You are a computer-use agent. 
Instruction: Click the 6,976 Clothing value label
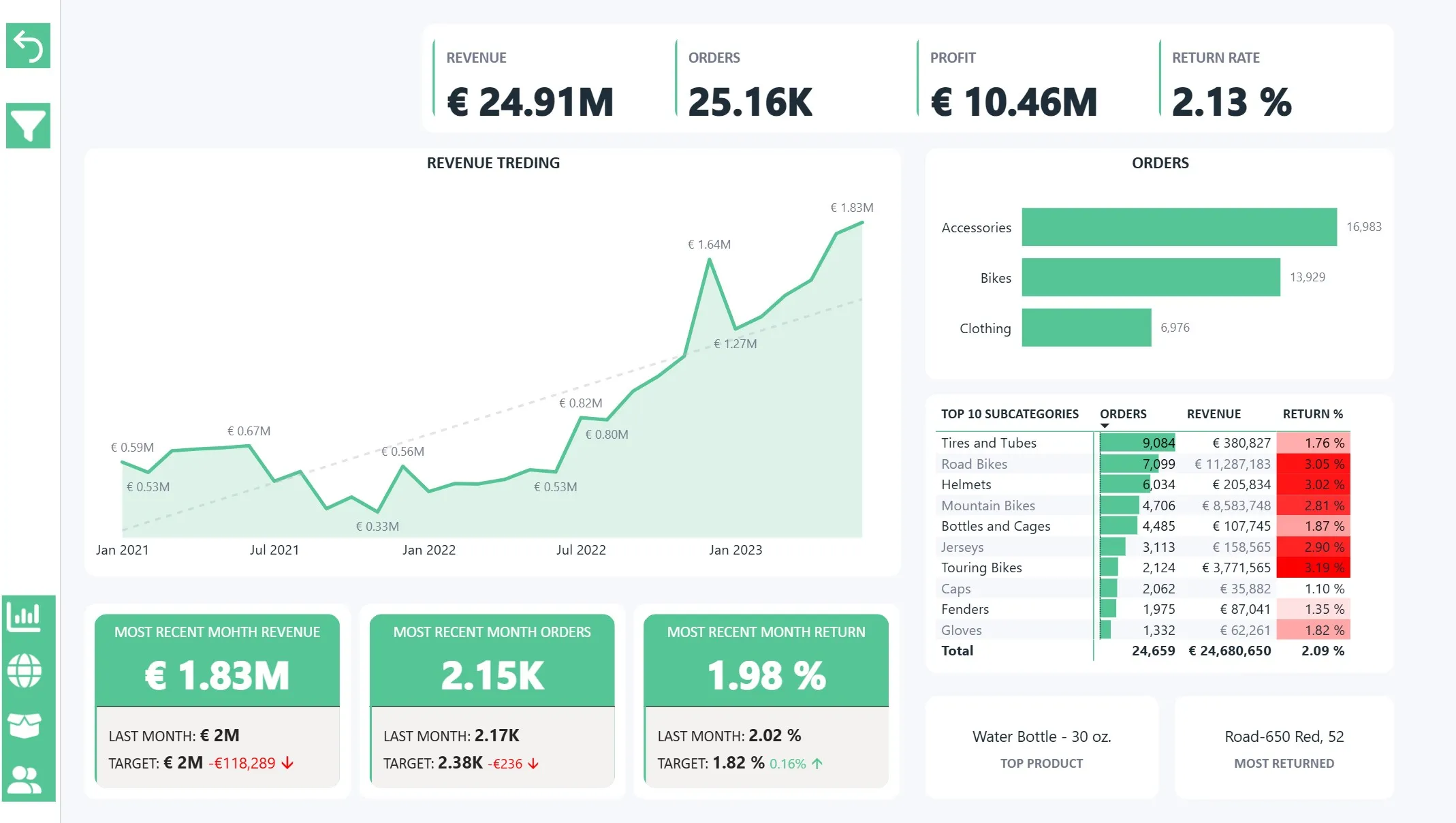click(1175, 328)
